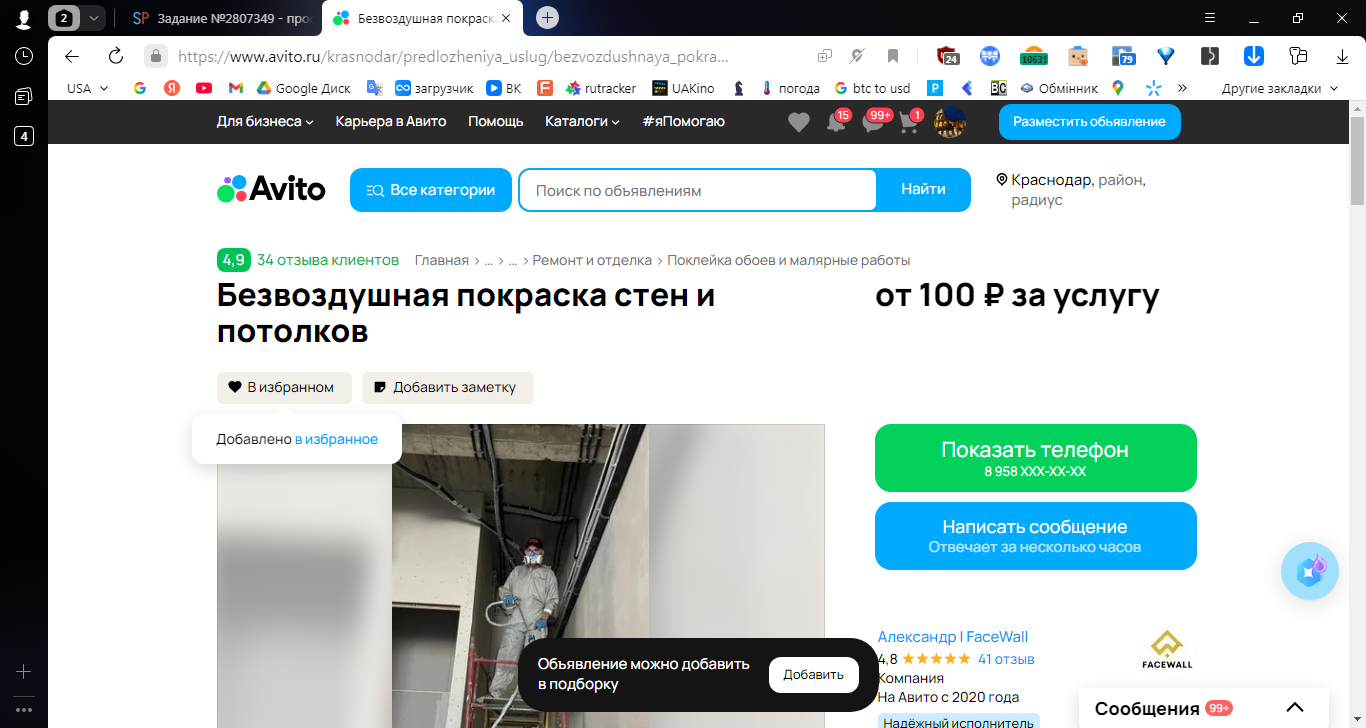Open Карьера в Авито menu item
1366x728 pixels.
click(x=391, y=121)
